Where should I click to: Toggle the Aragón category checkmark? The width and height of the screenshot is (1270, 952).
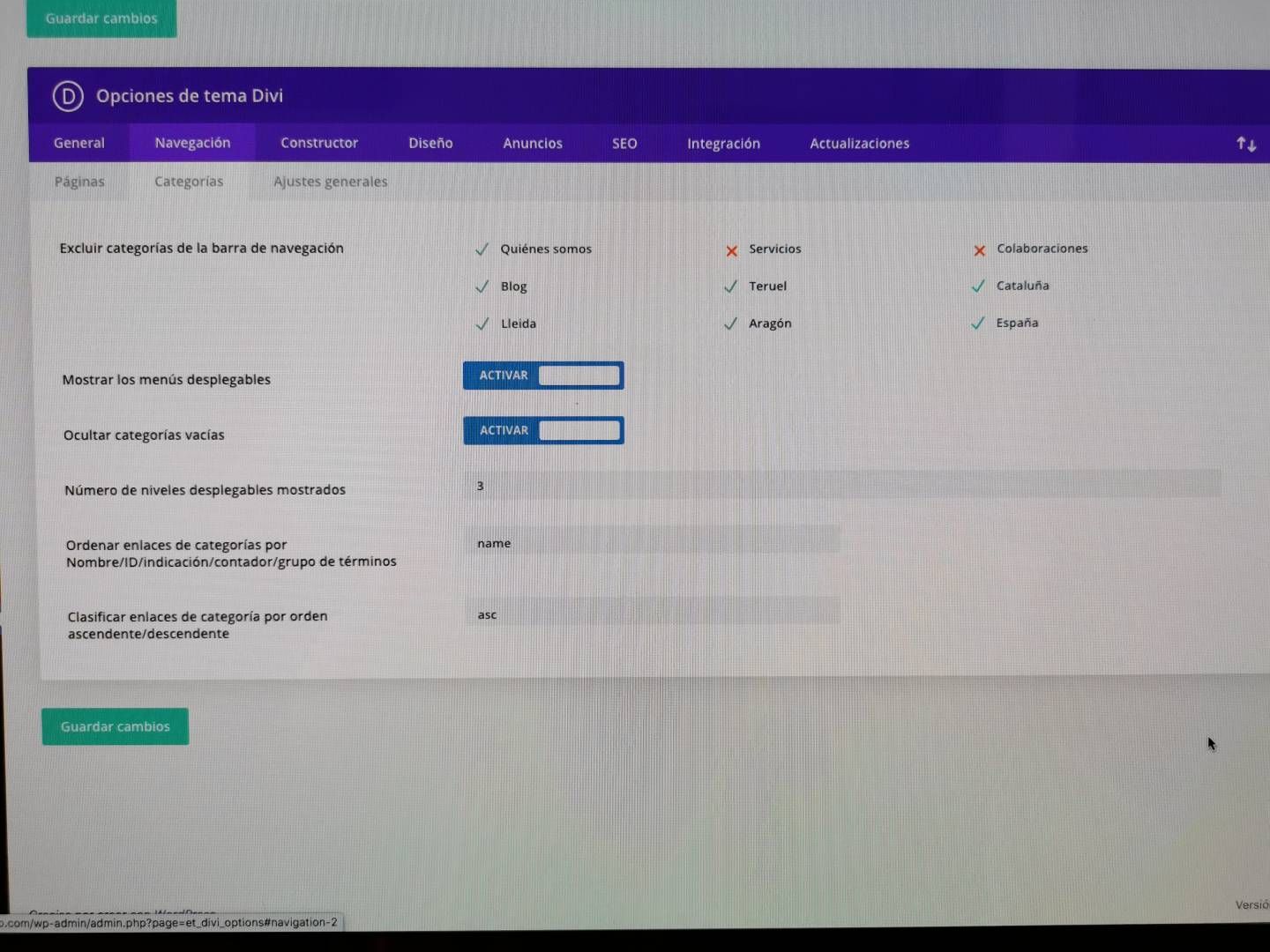[x=730, y=324]
